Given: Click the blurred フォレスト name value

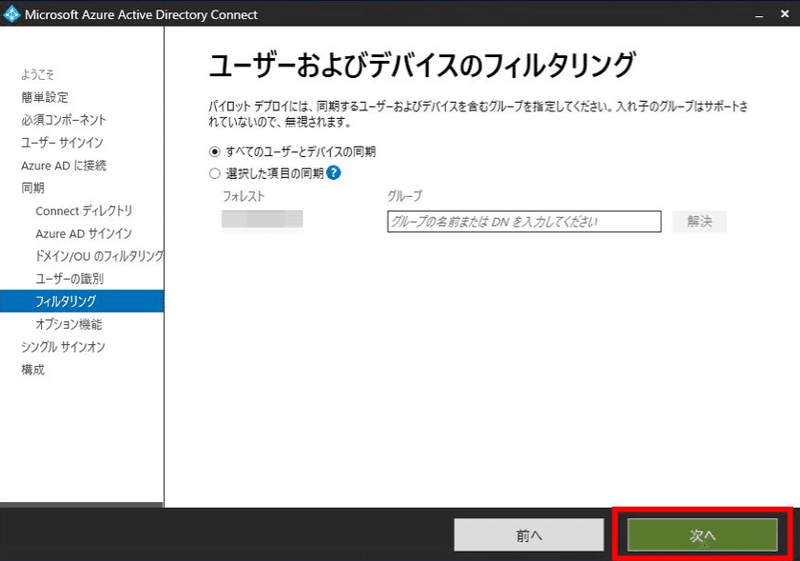Looking at the screenshot, I should tap(262, 219).
